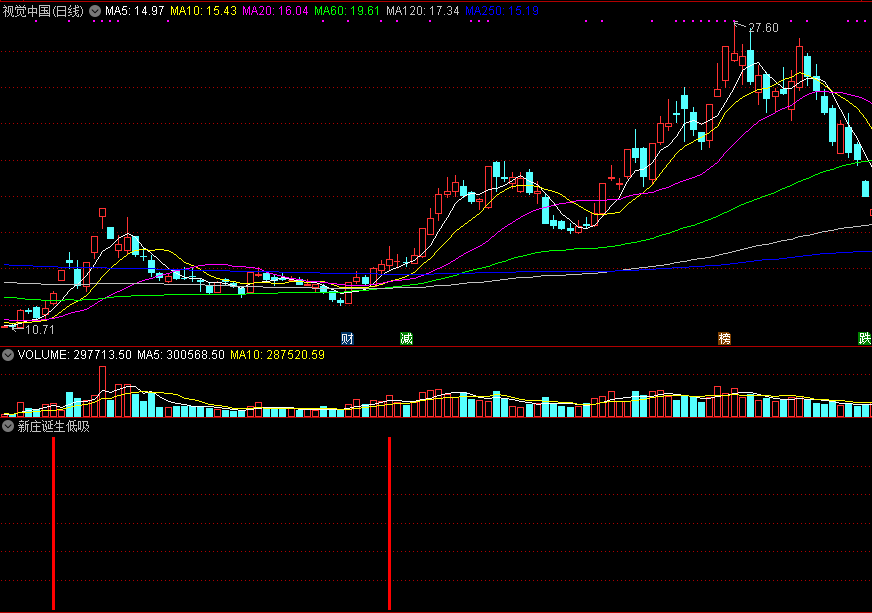Expand the VOLUME panel options arrow
Viewport: 872px width, 613px height.
pyautogui.click(x=8, y=355)
